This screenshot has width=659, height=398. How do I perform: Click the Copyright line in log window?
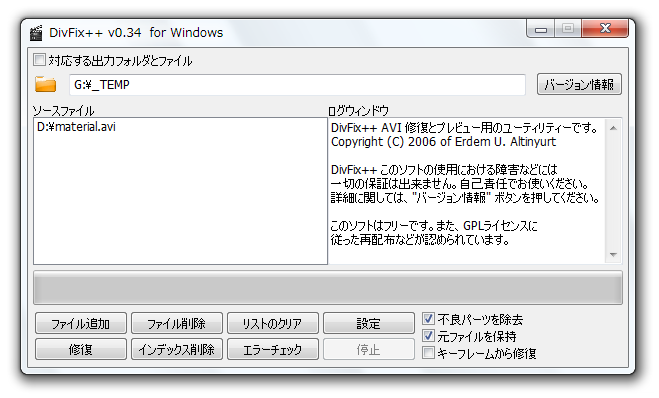coord(443,142)
